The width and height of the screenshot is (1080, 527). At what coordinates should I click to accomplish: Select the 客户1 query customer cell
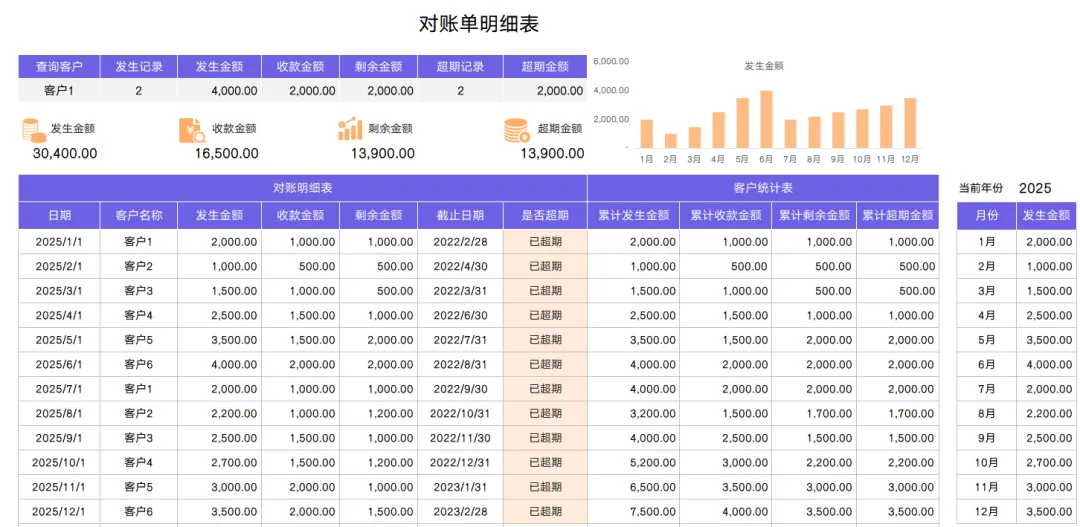[59, 90]
